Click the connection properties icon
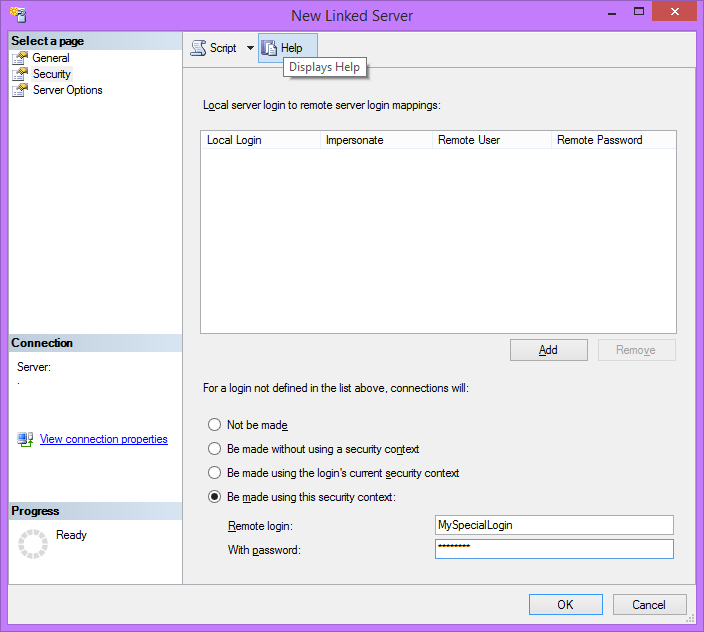This screenshot has height=632, width=704. (x=25, y=439)
